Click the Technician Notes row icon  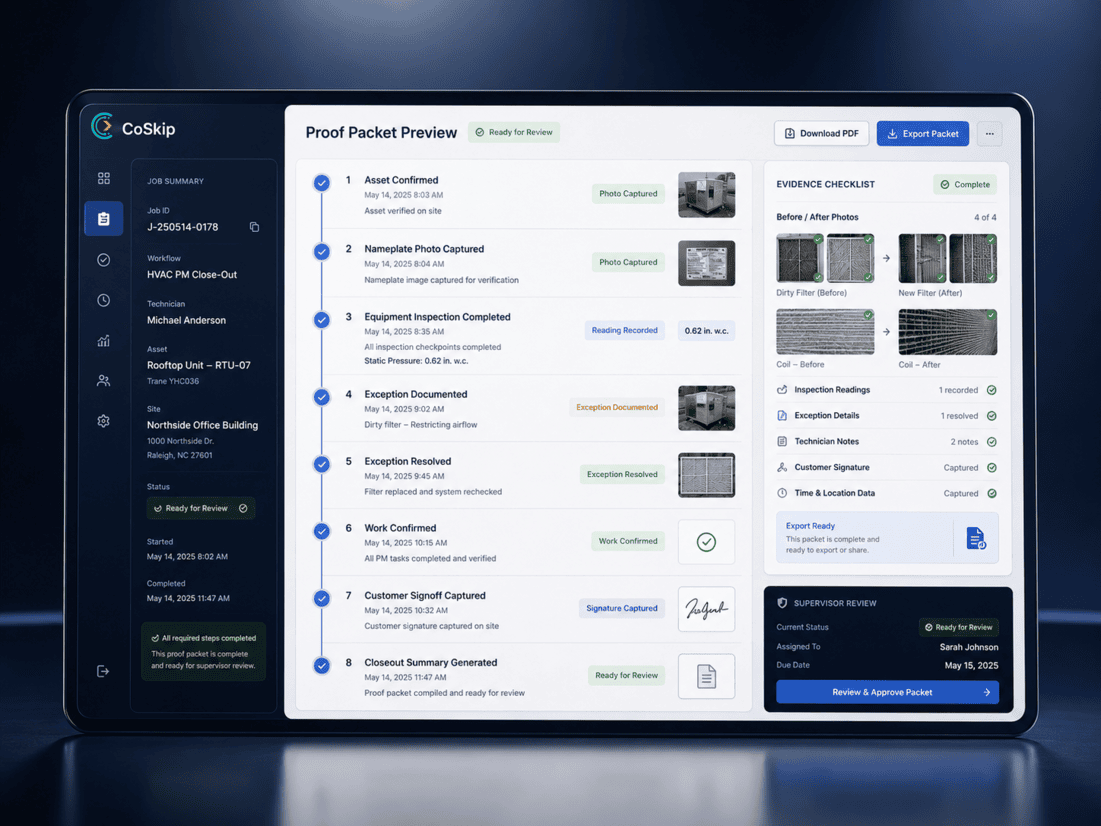782,442
